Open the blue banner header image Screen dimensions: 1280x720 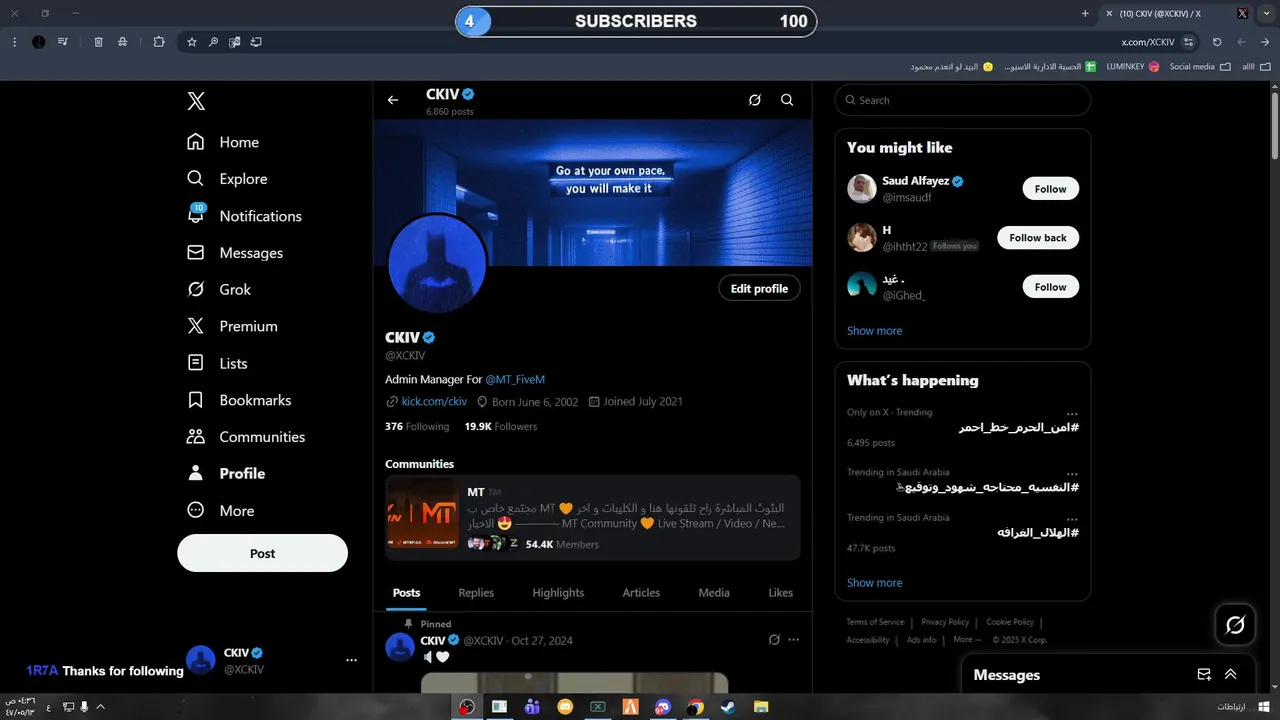pos(593,193)
